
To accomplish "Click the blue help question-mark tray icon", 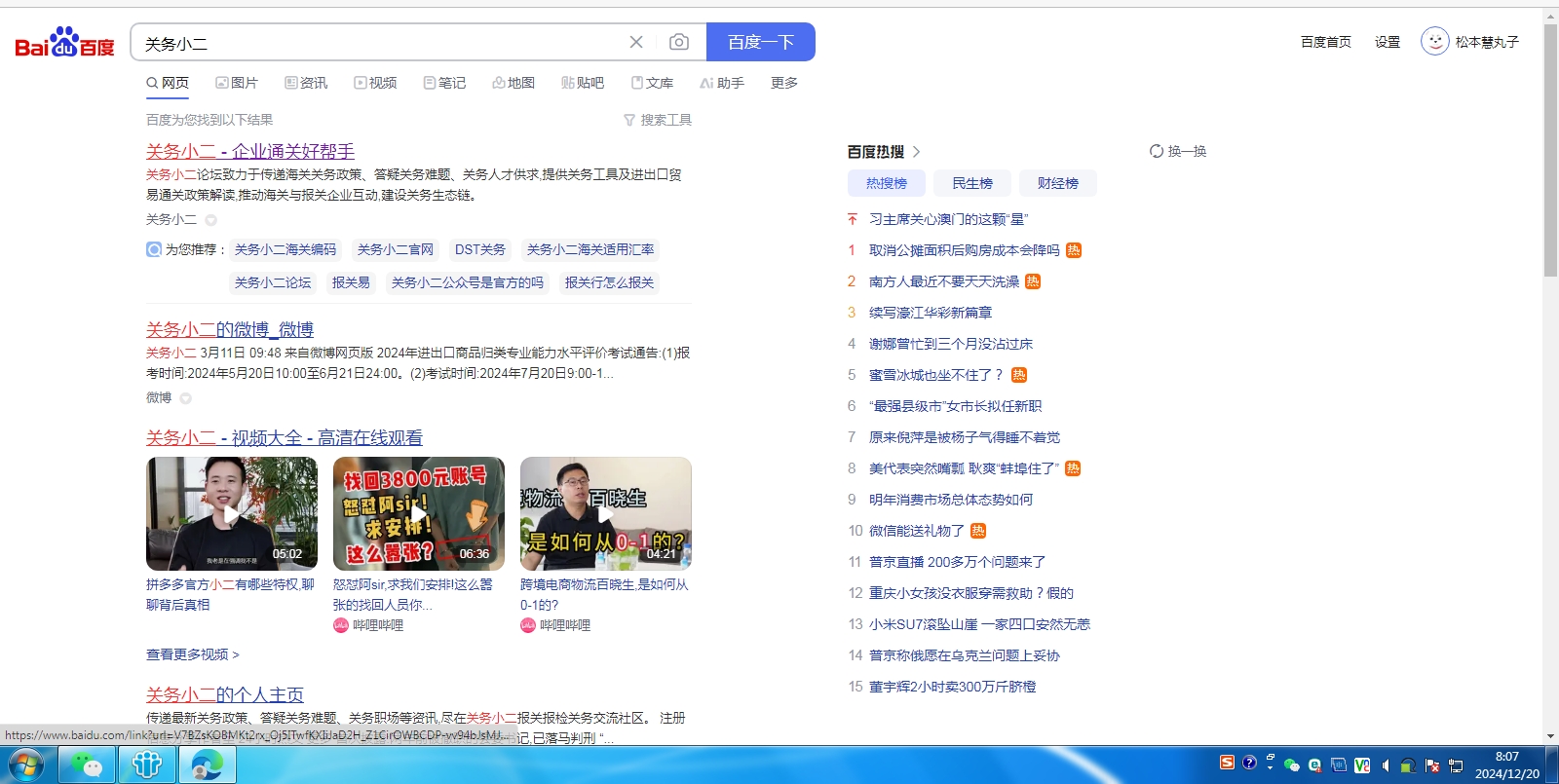I will tap(1249, 763).
